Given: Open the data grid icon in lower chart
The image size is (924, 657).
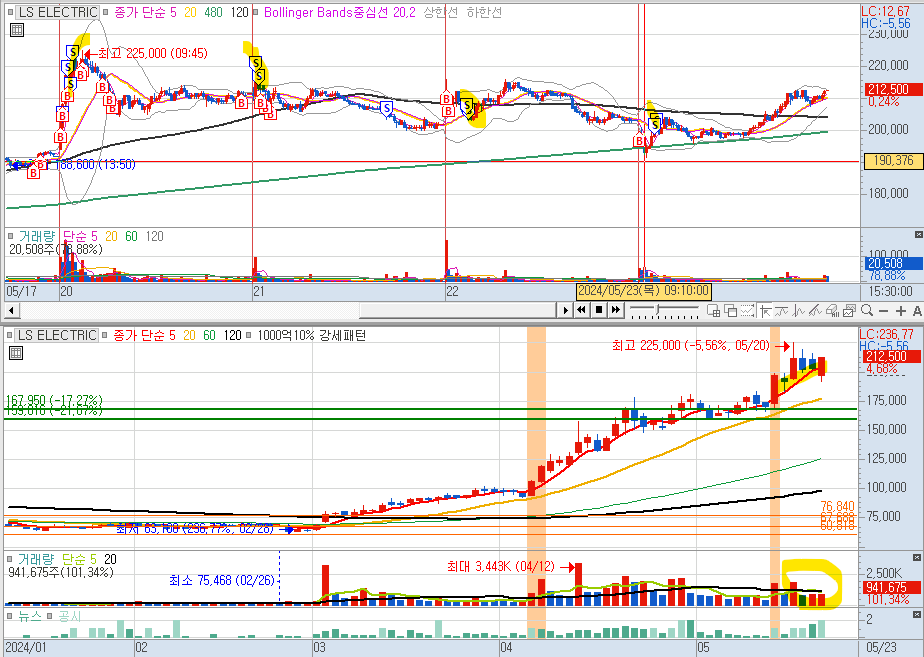Looking at the screenshot, I should [16, 353].
